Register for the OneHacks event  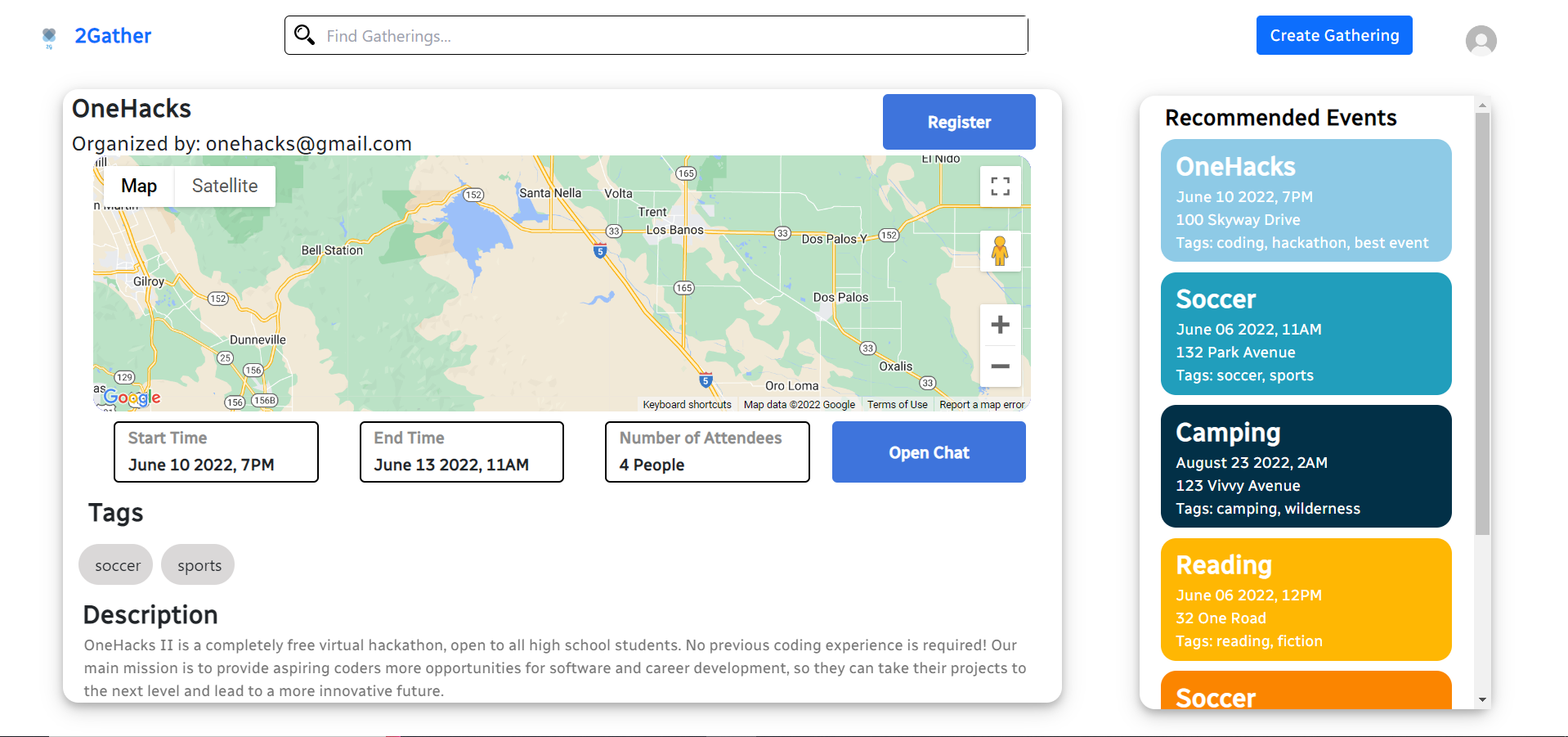click(959, 122)
